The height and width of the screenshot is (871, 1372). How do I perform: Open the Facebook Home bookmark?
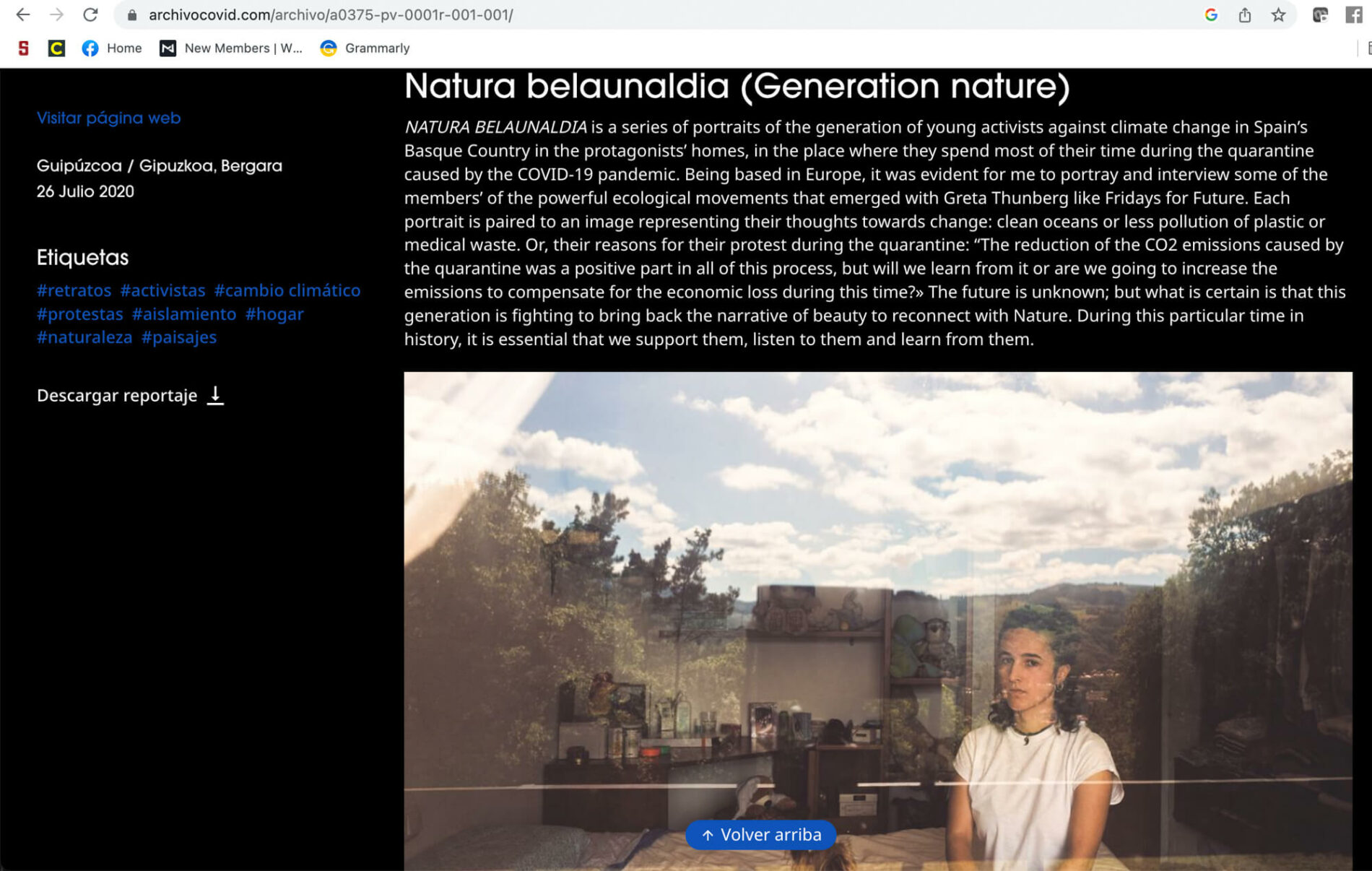(112, 48)
